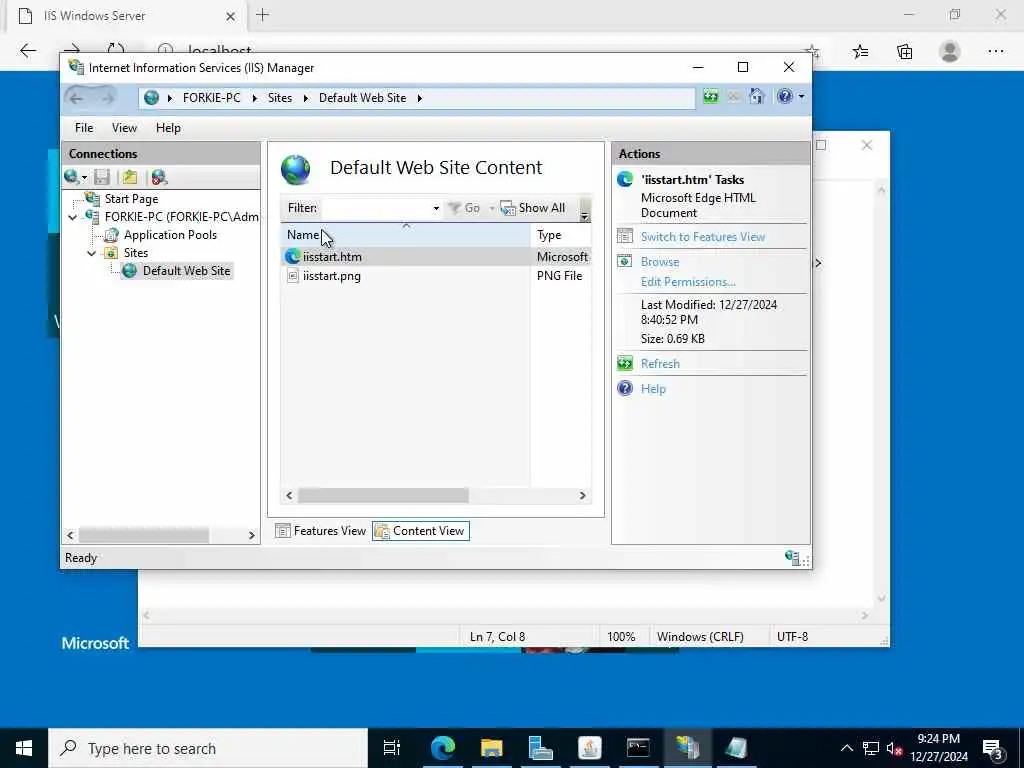The height and width of the screenshot is (768, 1024).
Task: Click the Edge icon beside 'iisstart.htm' Tasks
Action: click(x=625, y=179)
